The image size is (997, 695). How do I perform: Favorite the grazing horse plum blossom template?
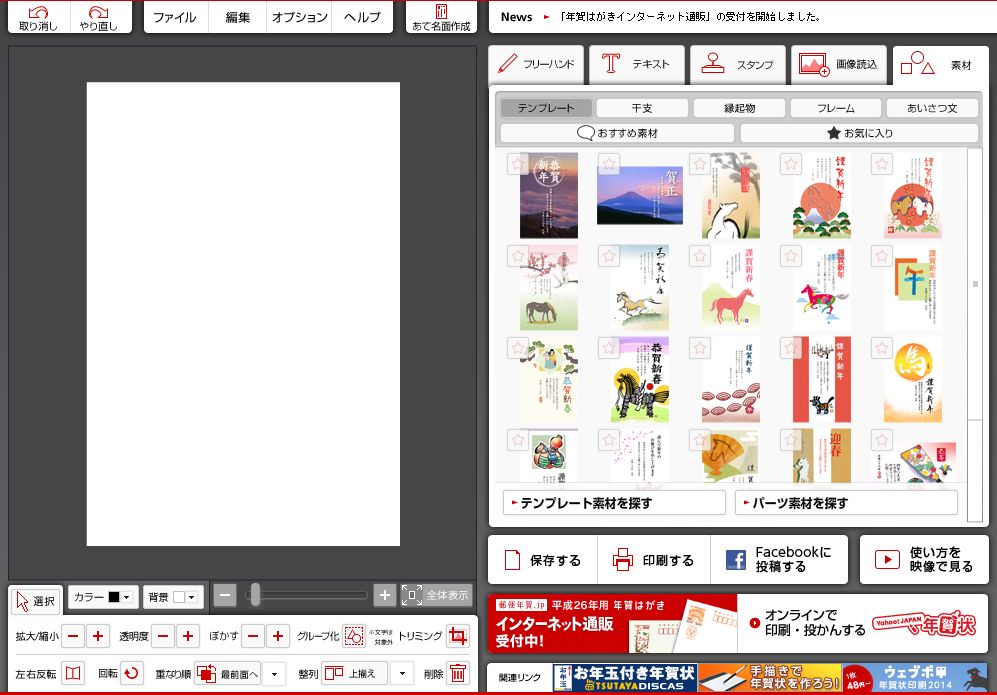(518, 256)
